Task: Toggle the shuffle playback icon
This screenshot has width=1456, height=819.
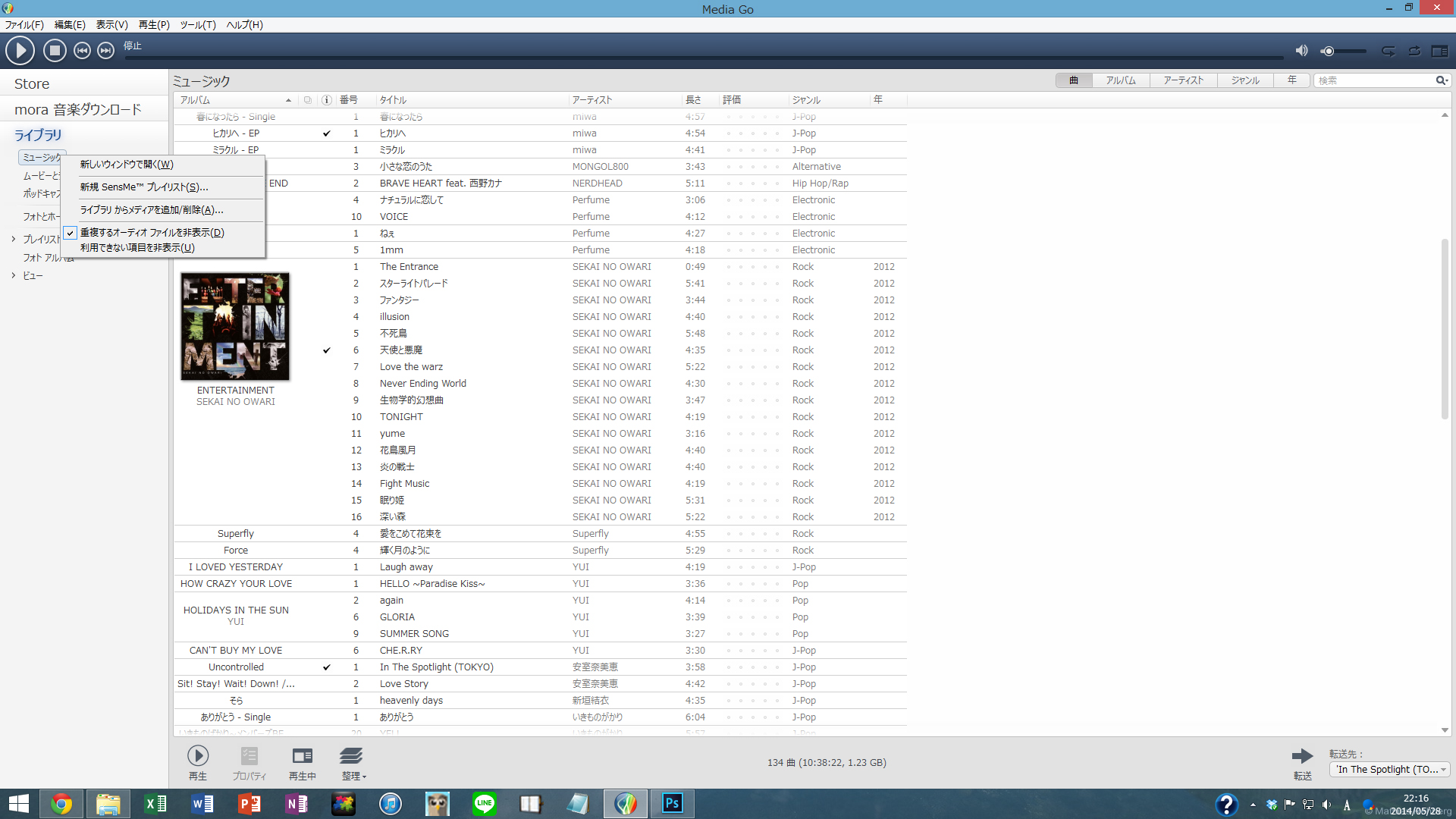Action: pos(1389,51)
